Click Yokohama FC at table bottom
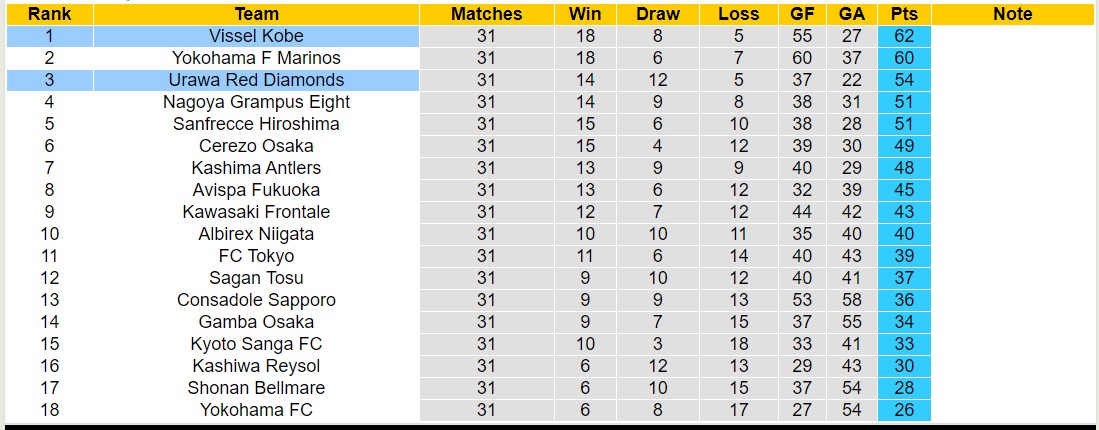The height and width of the screenshot is (430, 1099). pos(257,410)
